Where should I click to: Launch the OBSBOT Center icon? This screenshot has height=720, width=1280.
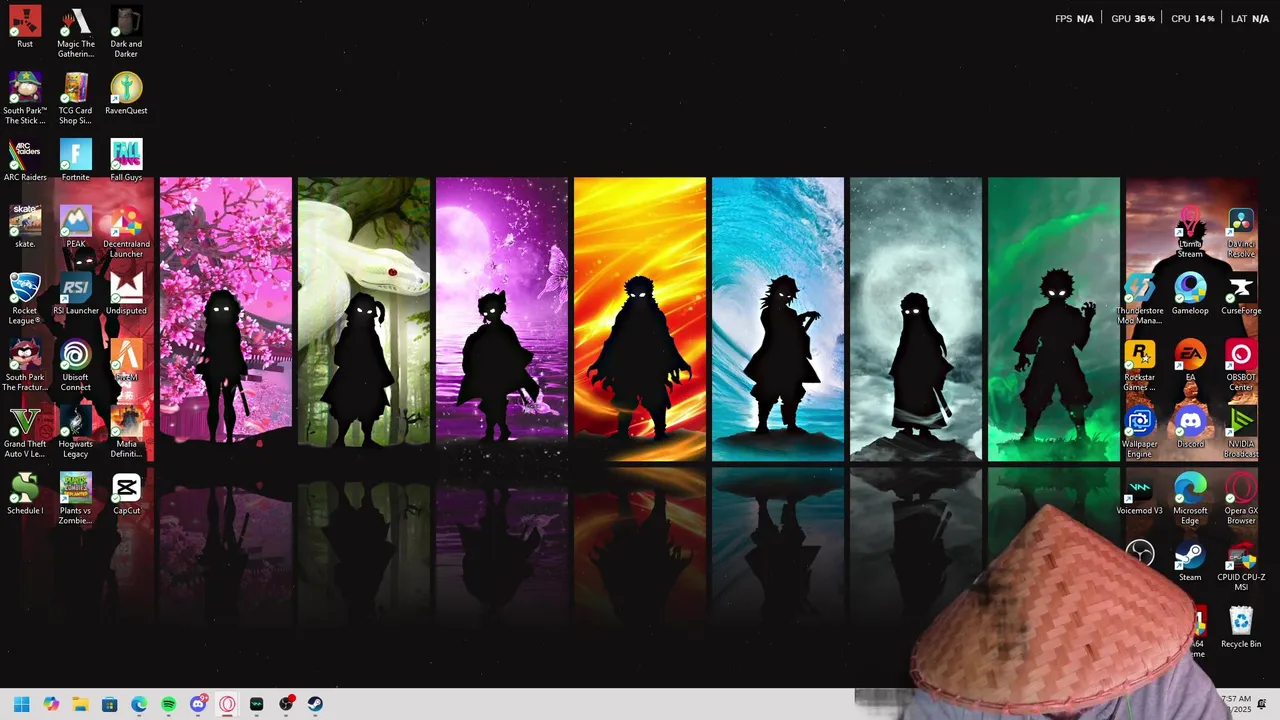[1241, 365]
